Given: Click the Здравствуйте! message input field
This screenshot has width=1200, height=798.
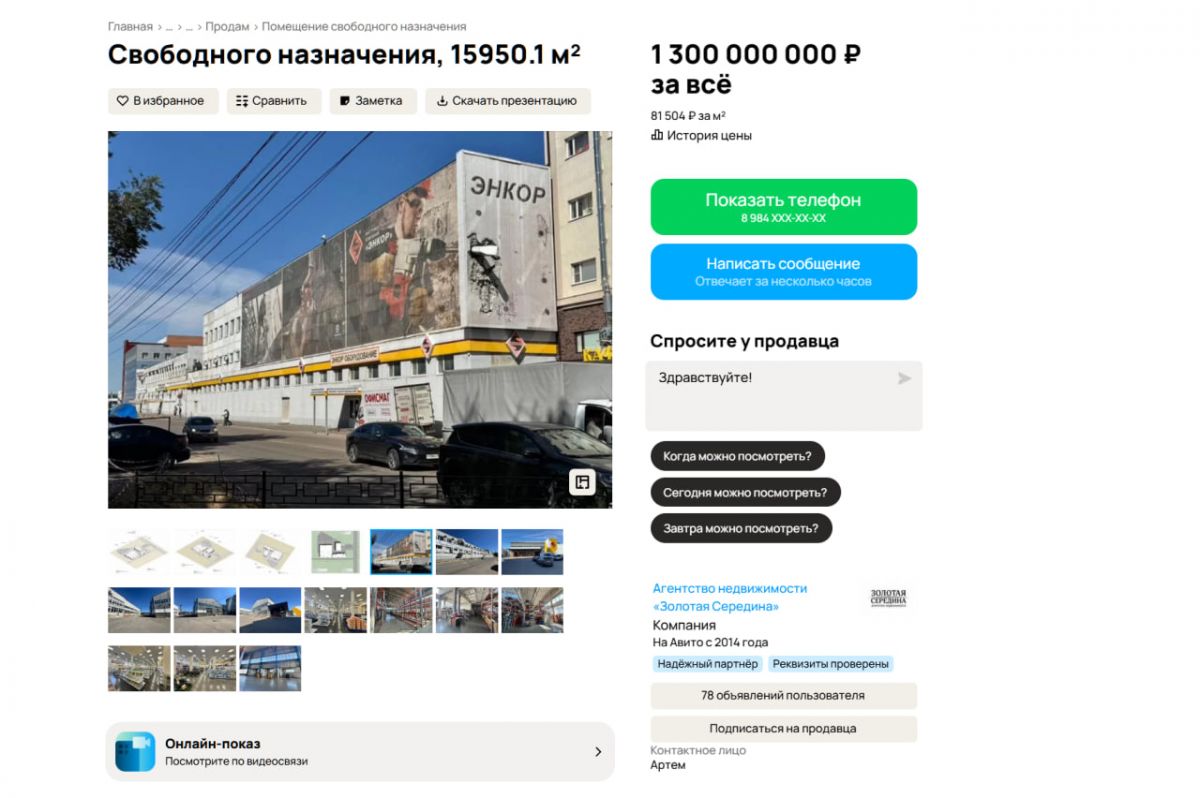Looking at the screenshot, I should [x=783, y=396].
